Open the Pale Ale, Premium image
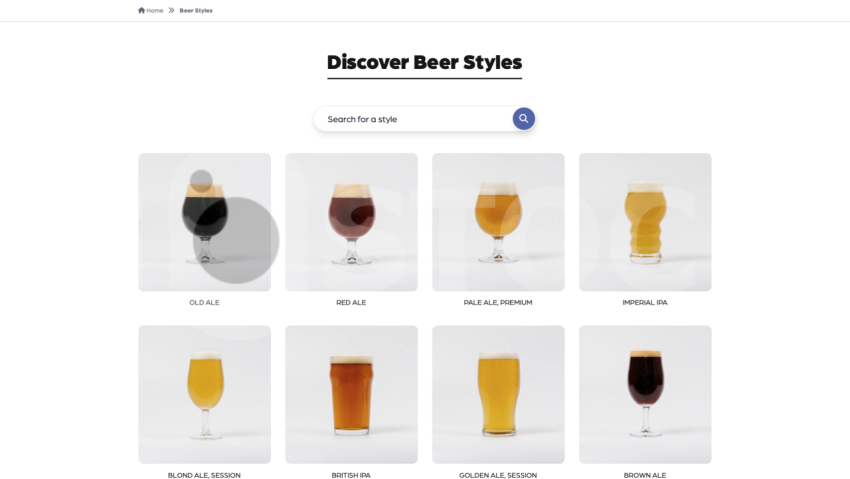This screenshot has width=850, height=479. click(x=498, y=222)
